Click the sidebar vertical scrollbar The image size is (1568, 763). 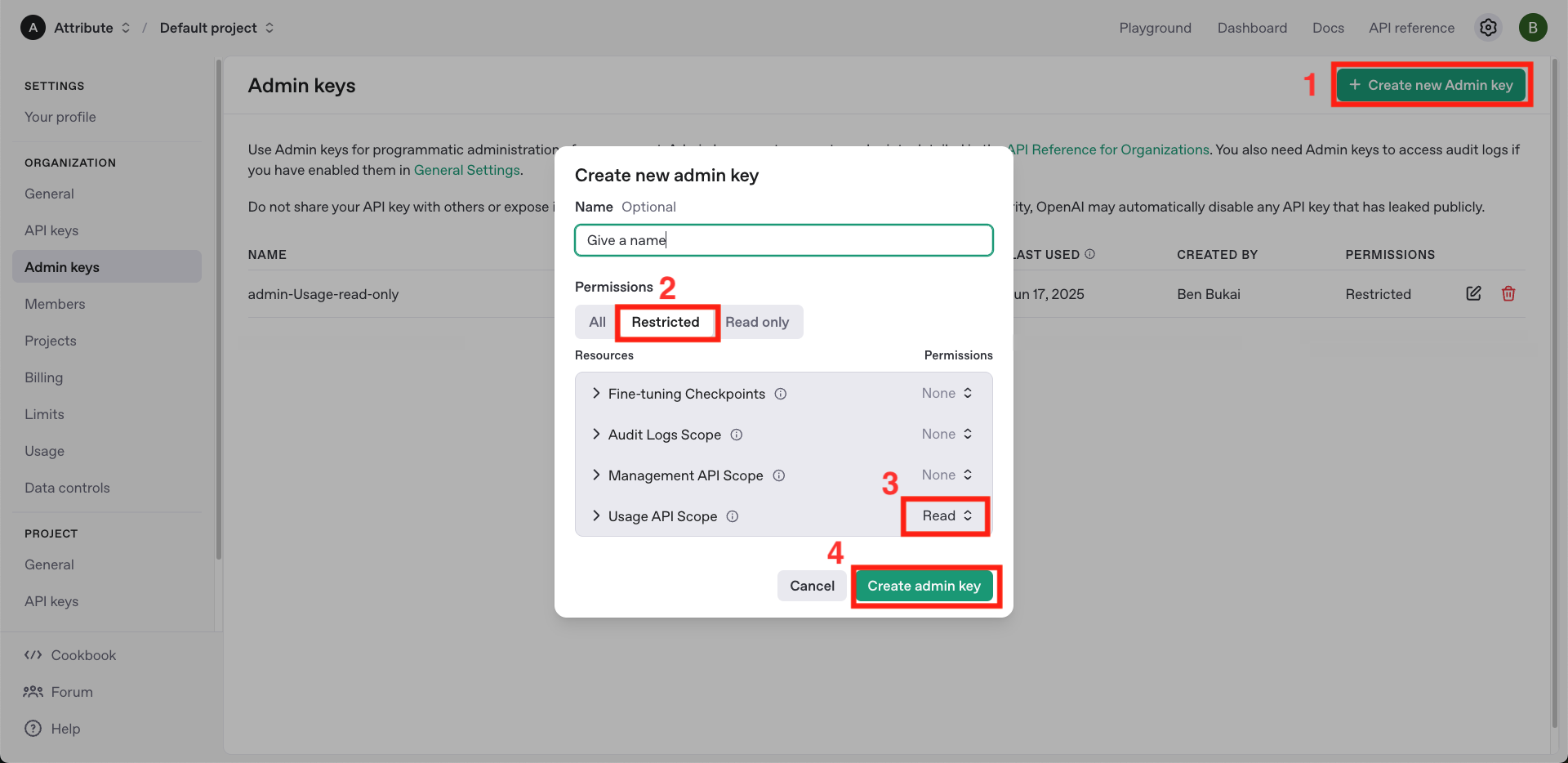(219, 310)
